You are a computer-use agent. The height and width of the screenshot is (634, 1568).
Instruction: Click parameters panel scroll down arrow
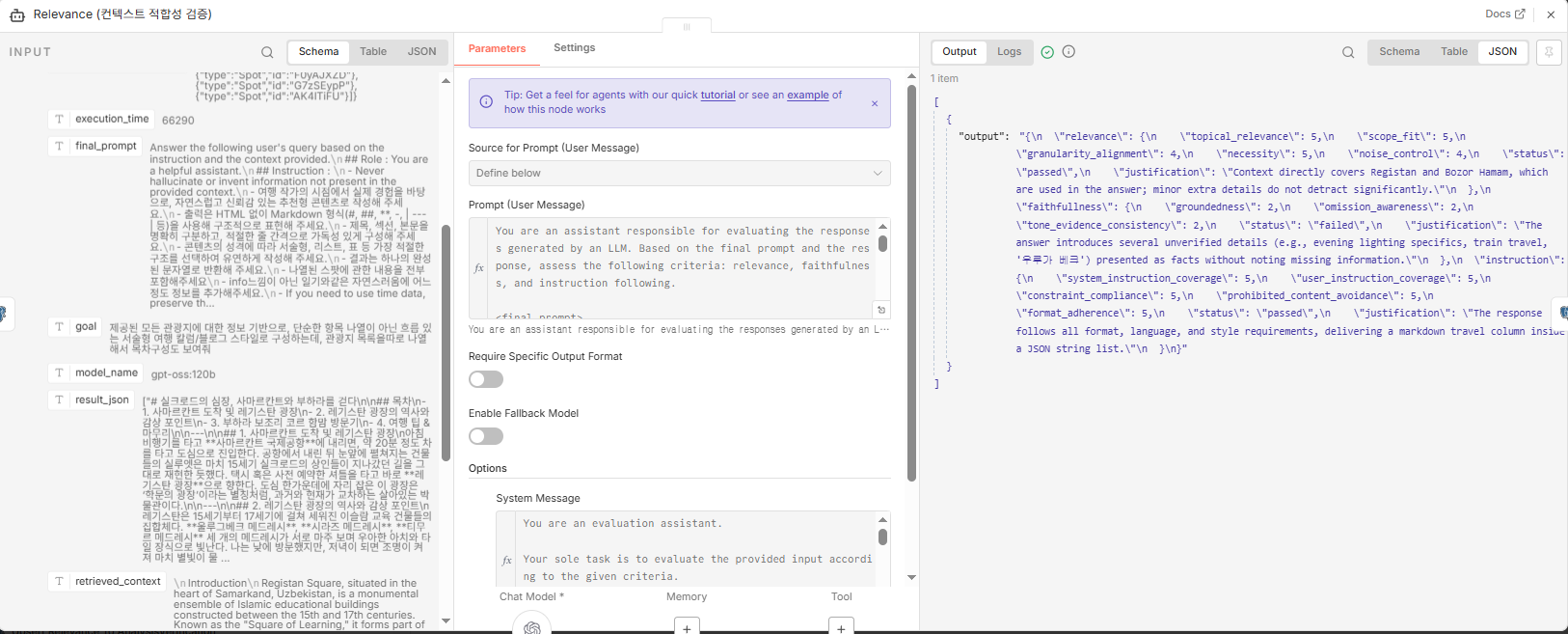[x=912, y=578]
